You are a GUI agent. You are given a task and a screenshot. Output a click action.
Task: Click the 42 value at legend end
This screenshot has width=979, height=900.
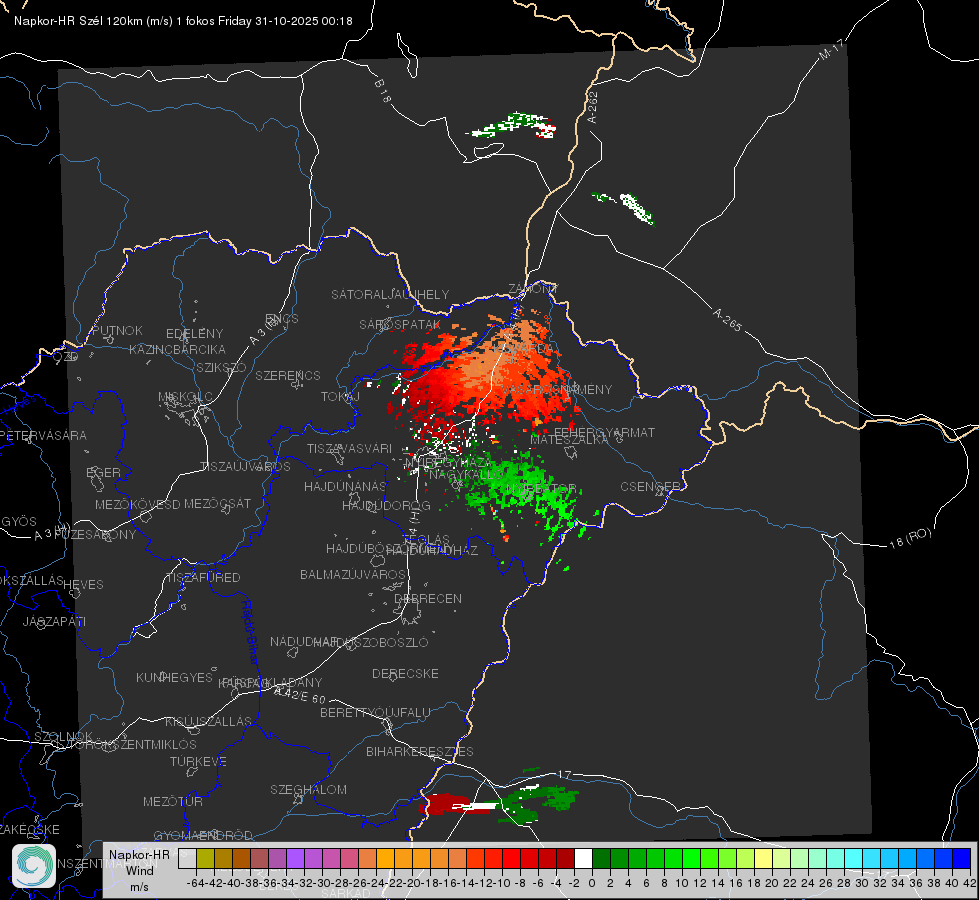(969, 883)
